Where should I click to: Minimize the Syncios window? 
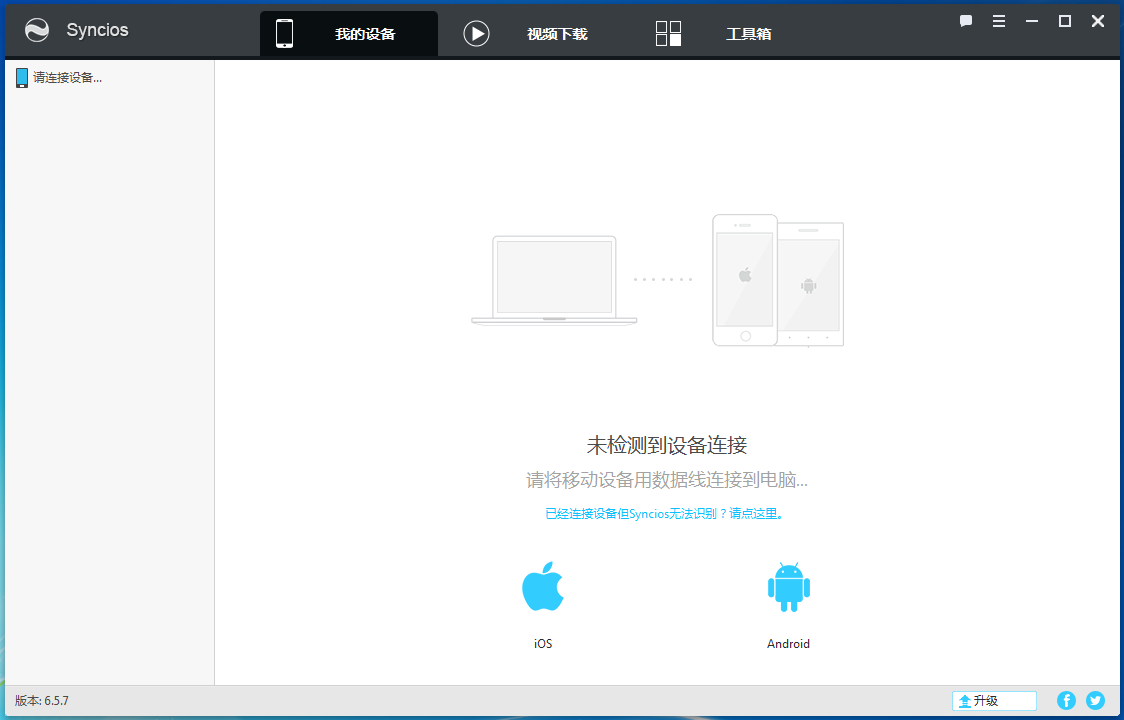click(1032, 21)
